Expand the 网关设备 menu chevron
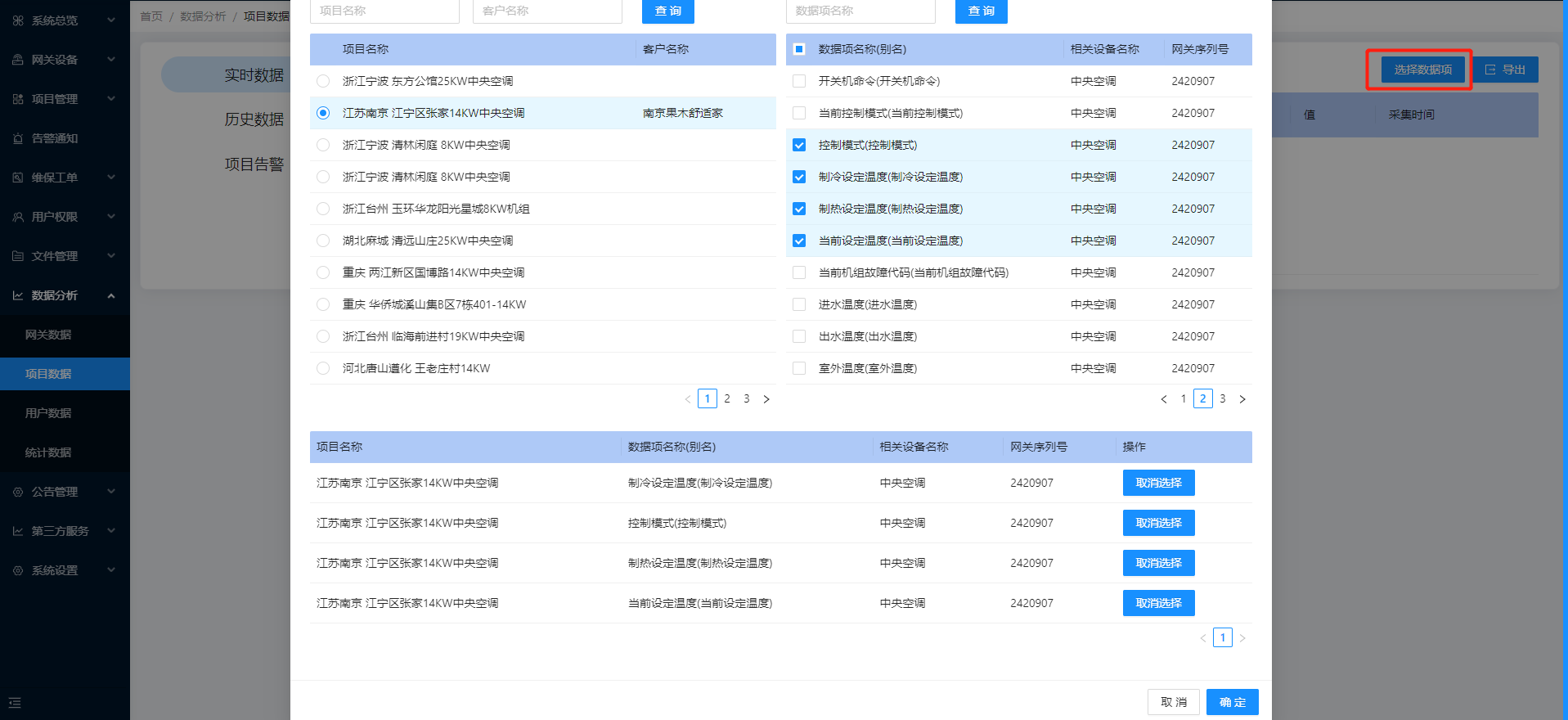This screenshot has height=720, width=1568. pyautogui.click(x=111, y=60)
